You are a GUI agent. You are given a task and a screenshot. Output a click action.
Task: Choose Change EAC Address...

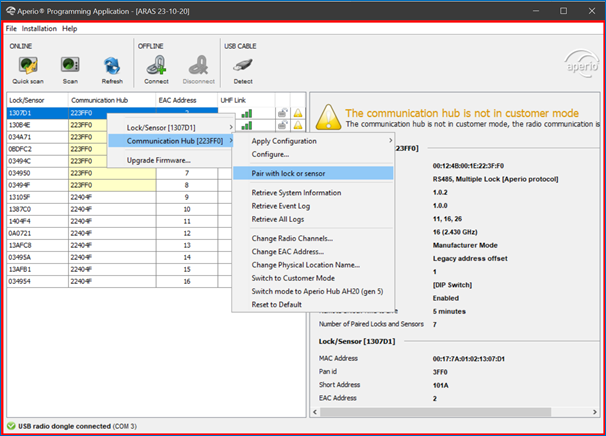pyautogui.click(x=313, y=252)
